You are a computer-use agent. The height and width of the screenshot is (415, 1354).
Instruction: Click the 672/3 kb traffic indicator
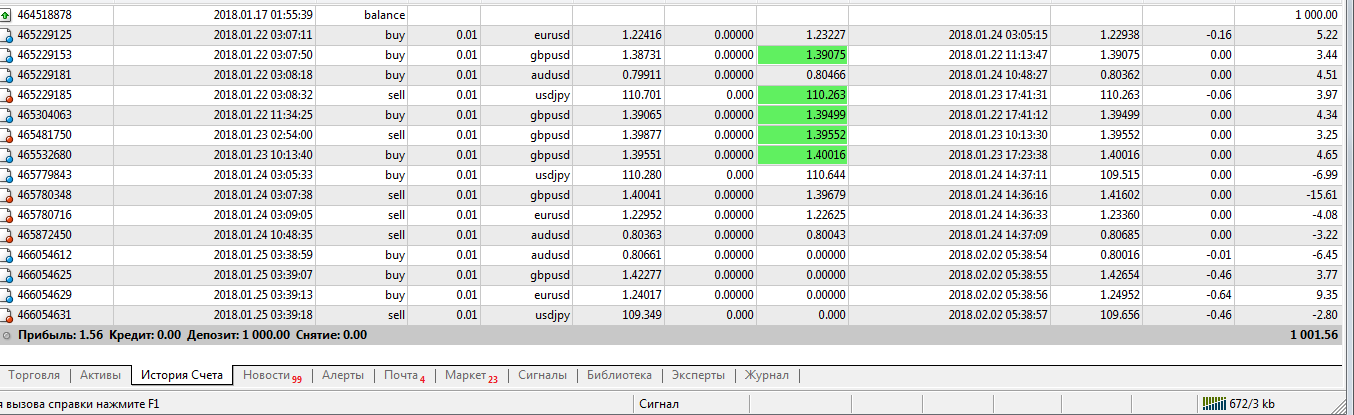[1251, 404]
